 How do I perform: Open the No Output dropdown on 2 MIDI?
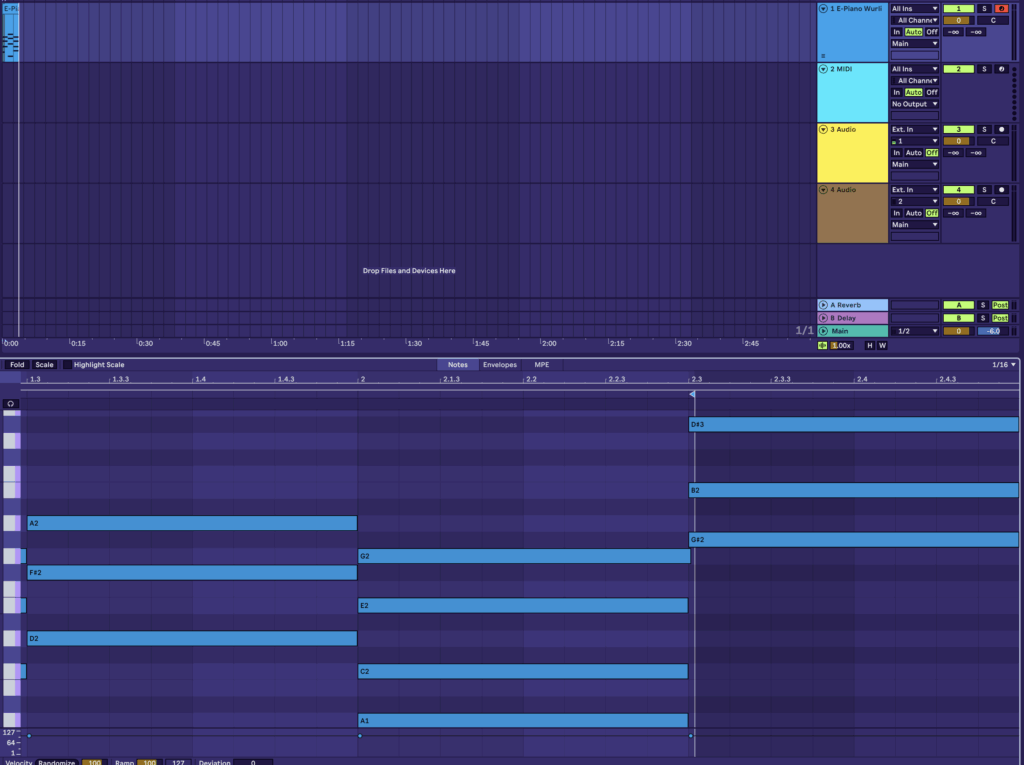click(915, 104)
